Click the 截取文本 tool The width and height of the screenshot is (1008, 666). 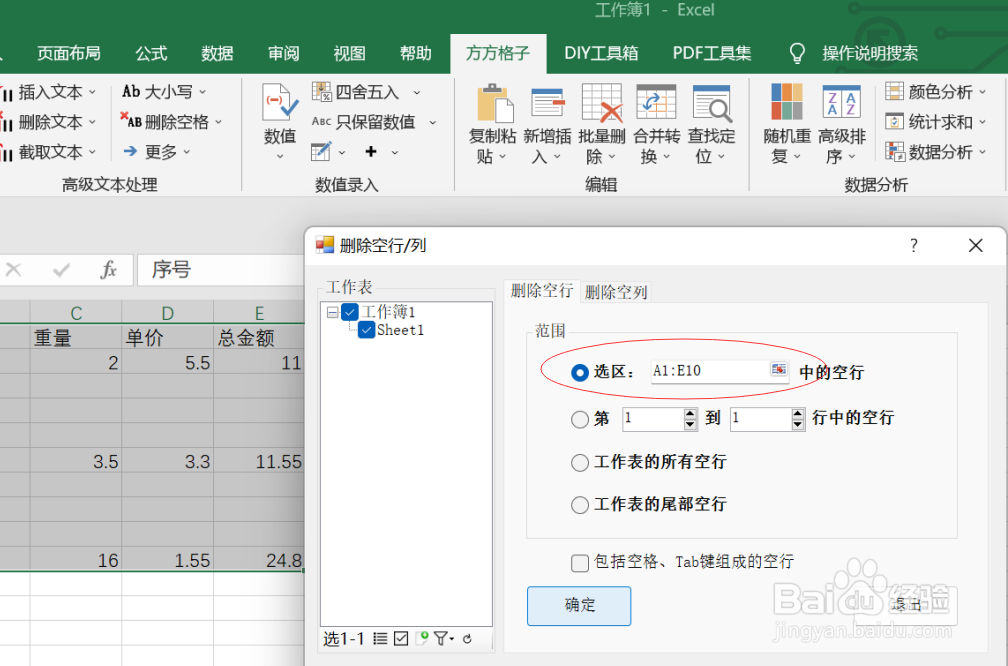click(48, 152)
